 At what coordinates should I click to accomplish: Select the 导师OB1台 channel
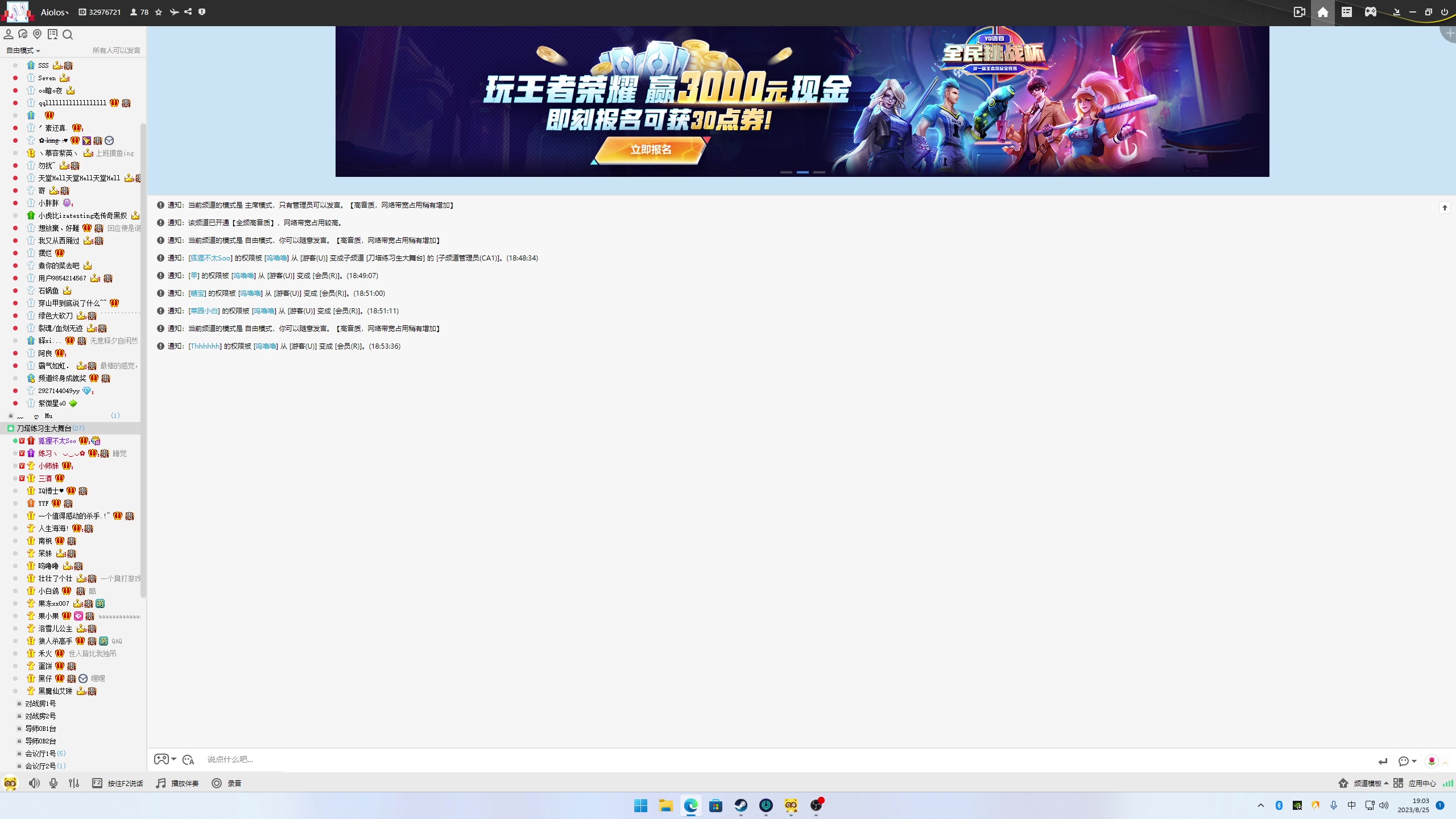(x=40, y=729)
